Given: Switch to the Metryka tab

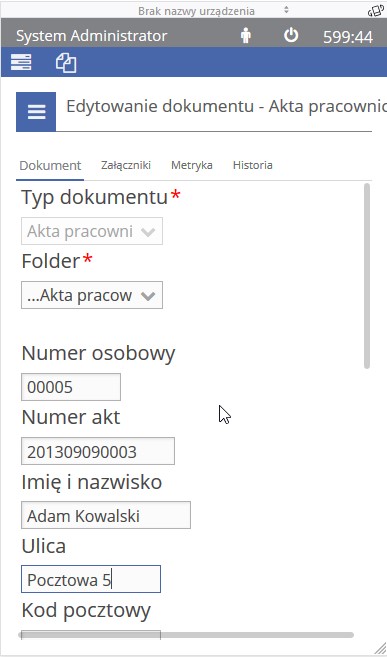Looking at the screenshot, I should (191, 165).
